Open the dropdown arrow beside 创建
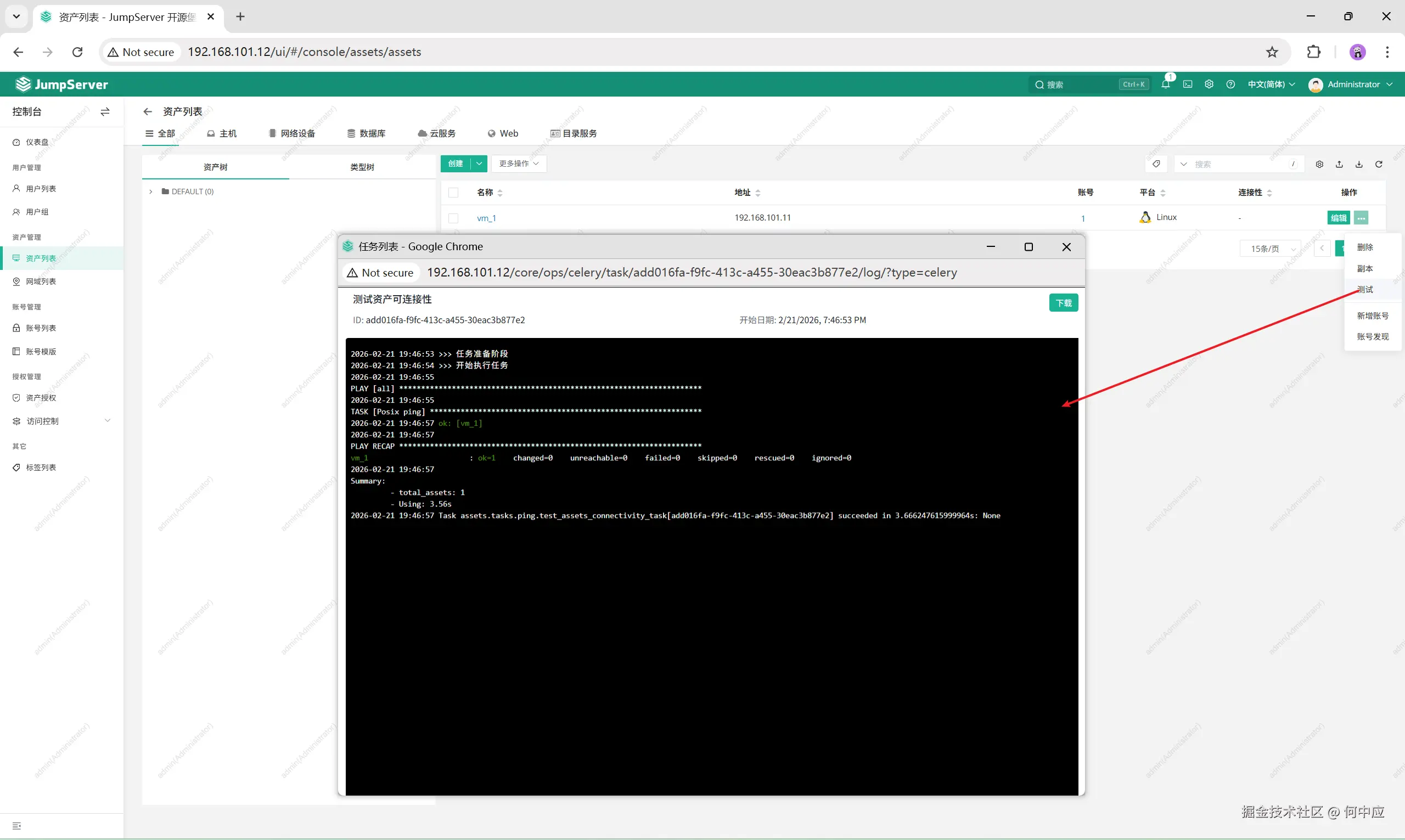This screenshot has width=1405, height=840. 479,164
